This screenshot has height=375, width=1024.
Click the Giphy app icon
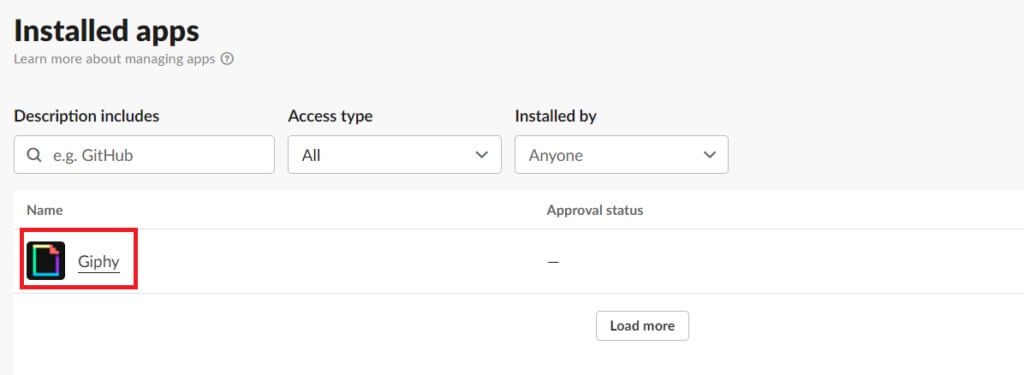(46, 261)
